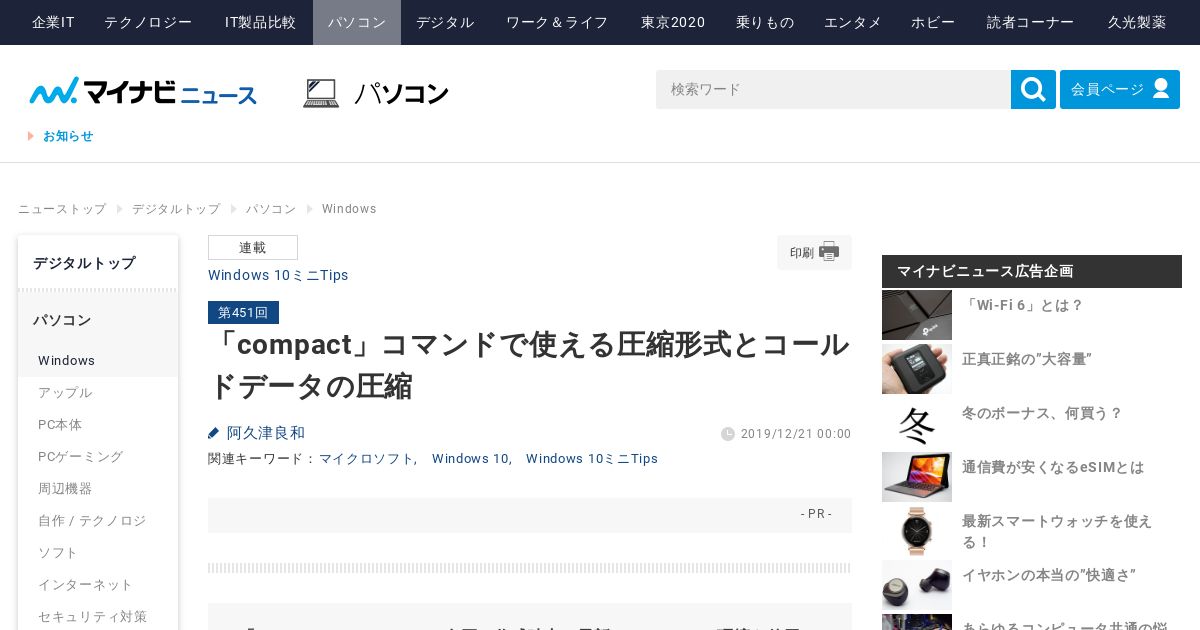Open 最新スマートウォッチを使える！ article
Screen dimensions: 1200x630
click(1057, 531)
